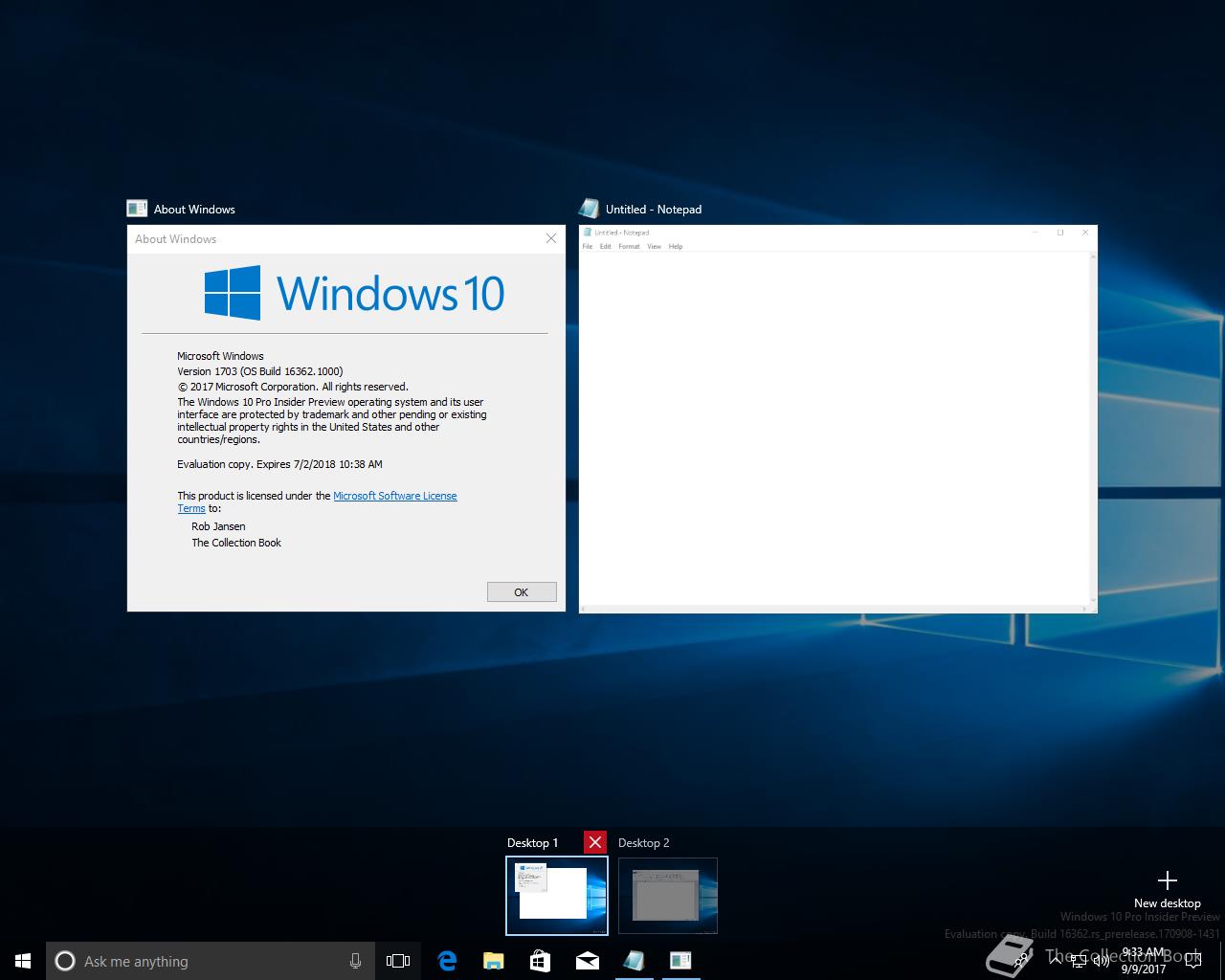1225x980 pixels.
Task: Click the New desktop label
Action: click(1167, 903)
